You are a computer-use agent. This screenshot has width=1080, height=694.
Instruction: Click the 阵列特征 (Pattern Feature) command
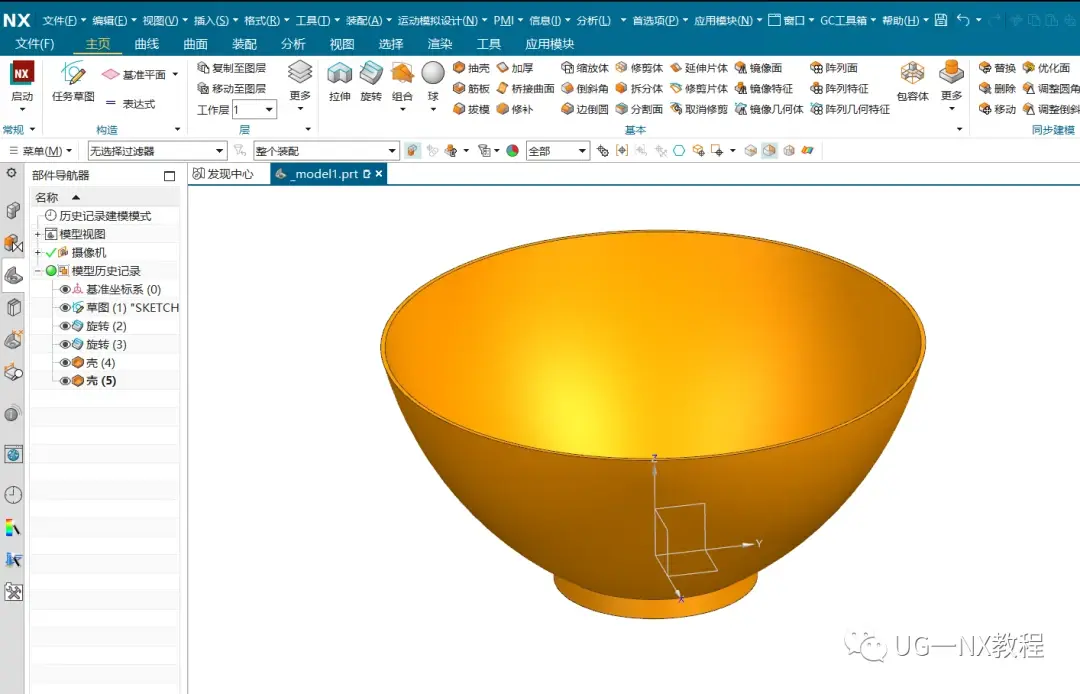(840, 88)
